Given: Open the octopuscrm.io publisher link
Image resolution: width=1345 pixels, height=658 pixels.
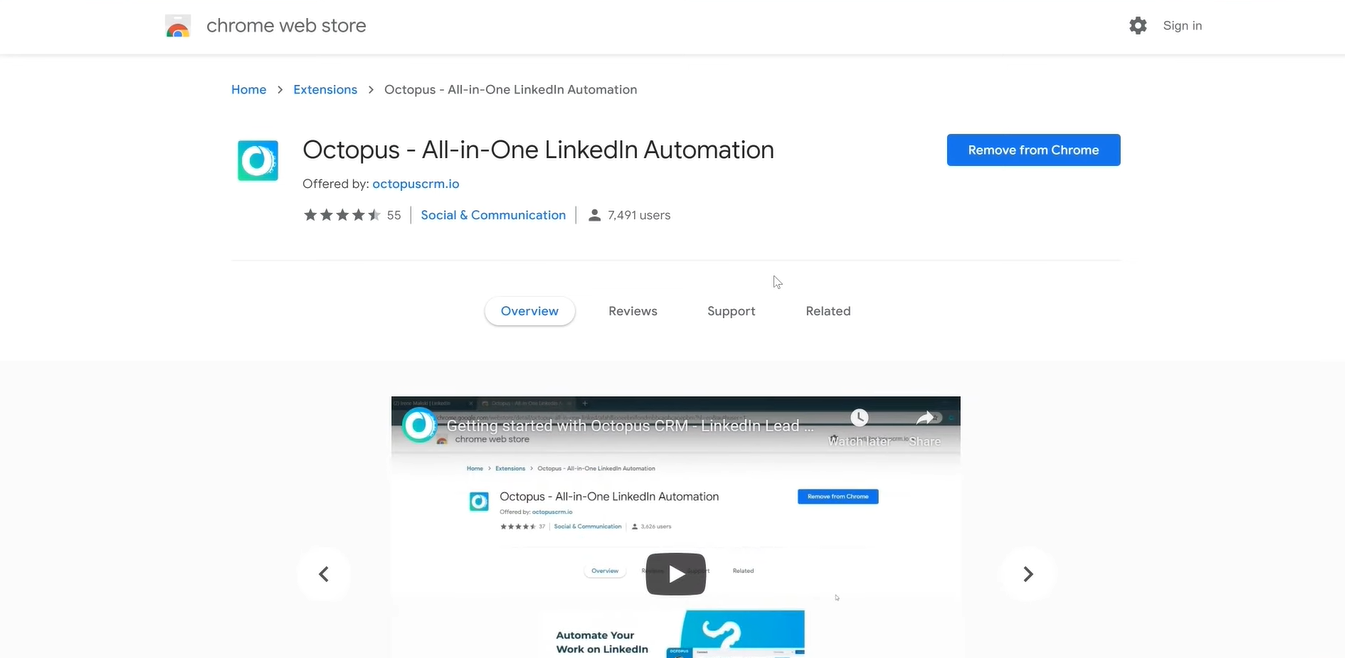Looking at the screenshot, I should coord(416,184).
